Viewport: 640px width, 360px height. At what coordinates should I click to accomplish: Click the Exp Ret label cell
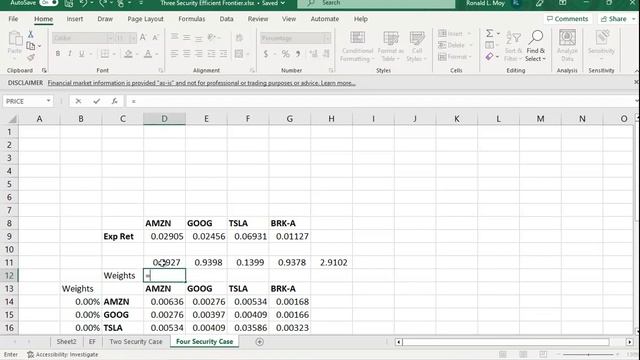(122, 236)
